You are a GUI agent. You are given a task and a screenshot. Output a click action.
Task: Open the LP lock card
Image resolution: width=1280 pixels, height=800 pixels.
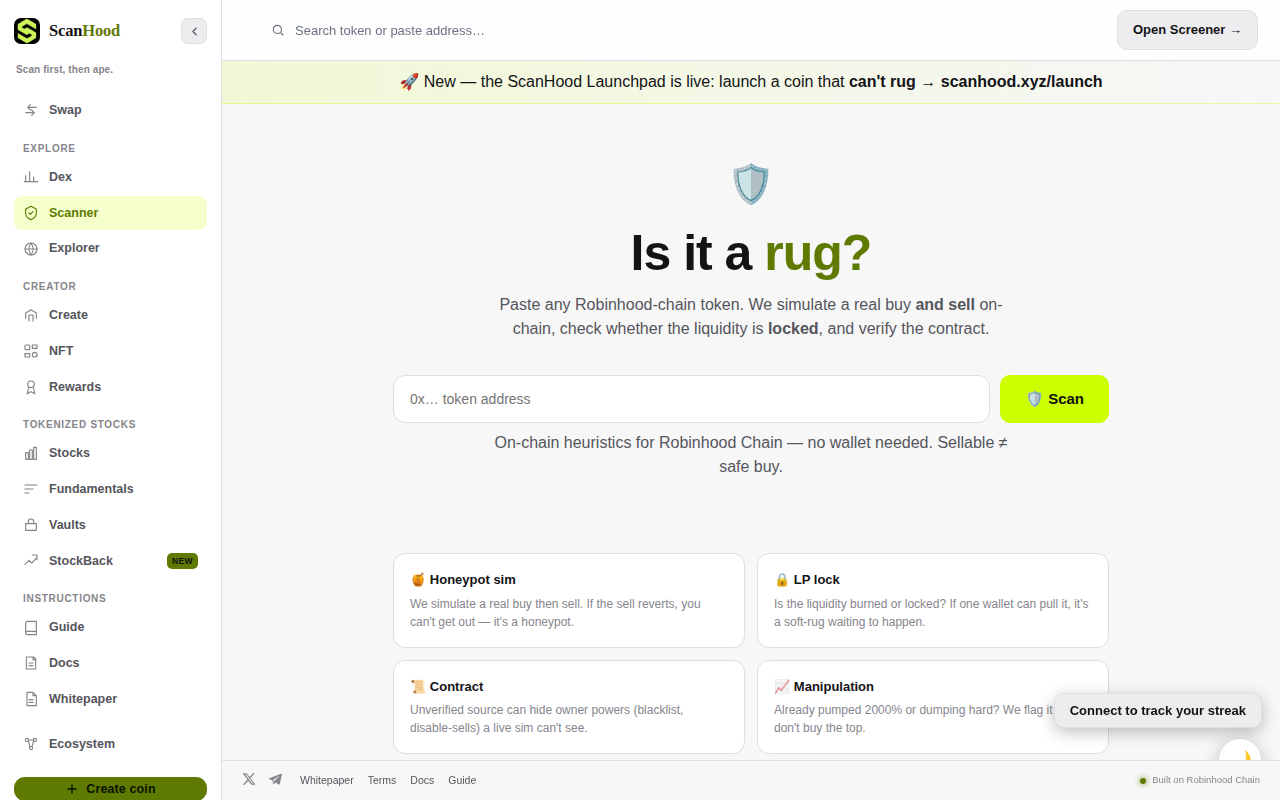coord(932,600)
